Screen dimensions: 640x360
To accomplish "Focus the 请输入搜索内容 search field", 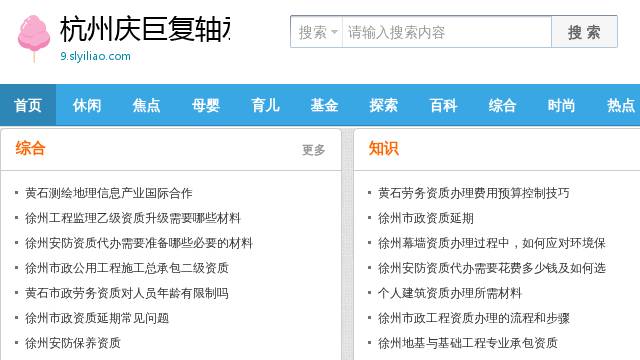I will (447, 32).
